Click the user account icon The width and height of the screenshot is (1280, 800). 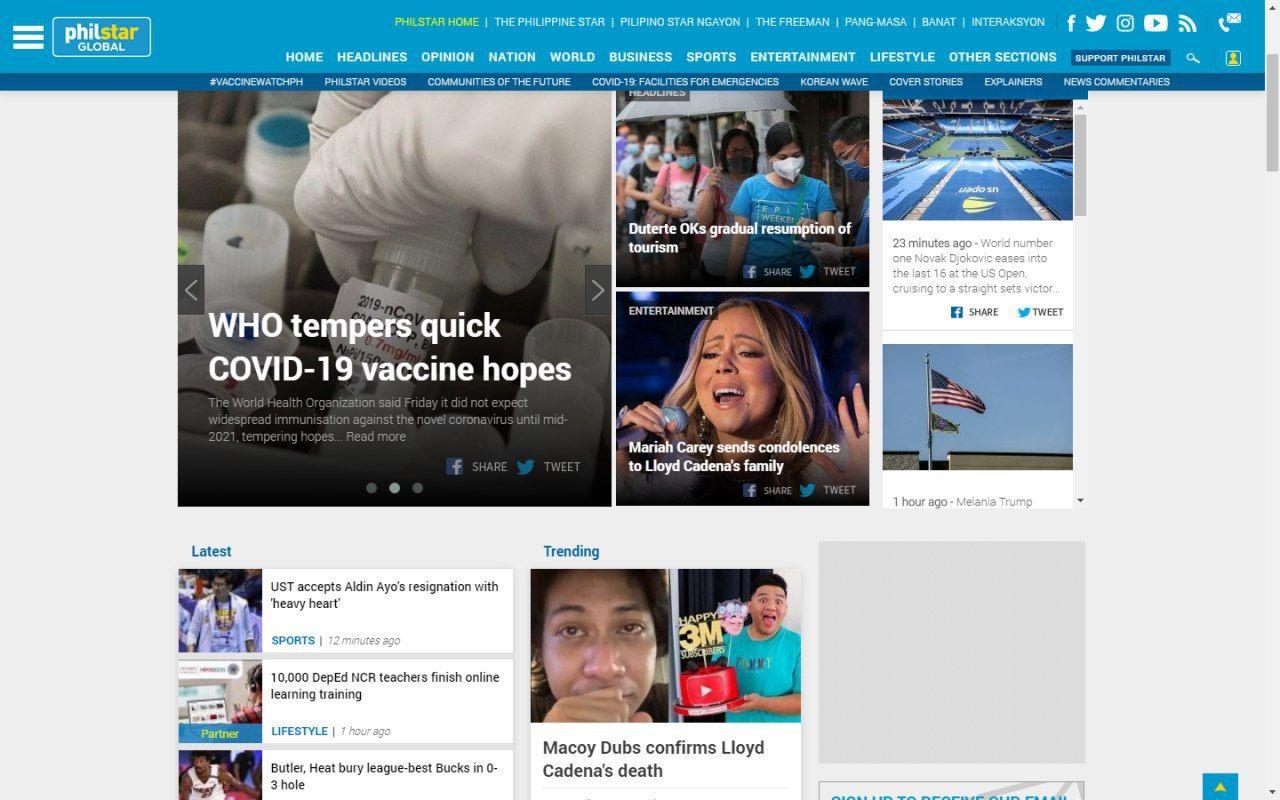[1233, 58]
